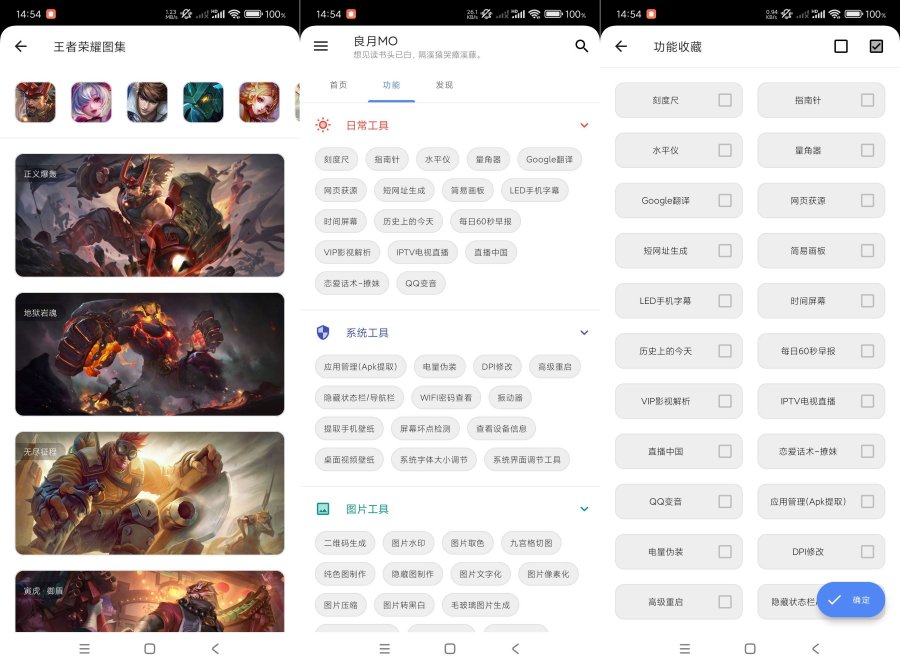900x667 pixels.
Task: Tap the back arrow on 王者荣耀图集 screen
Action: pos(23,46)
